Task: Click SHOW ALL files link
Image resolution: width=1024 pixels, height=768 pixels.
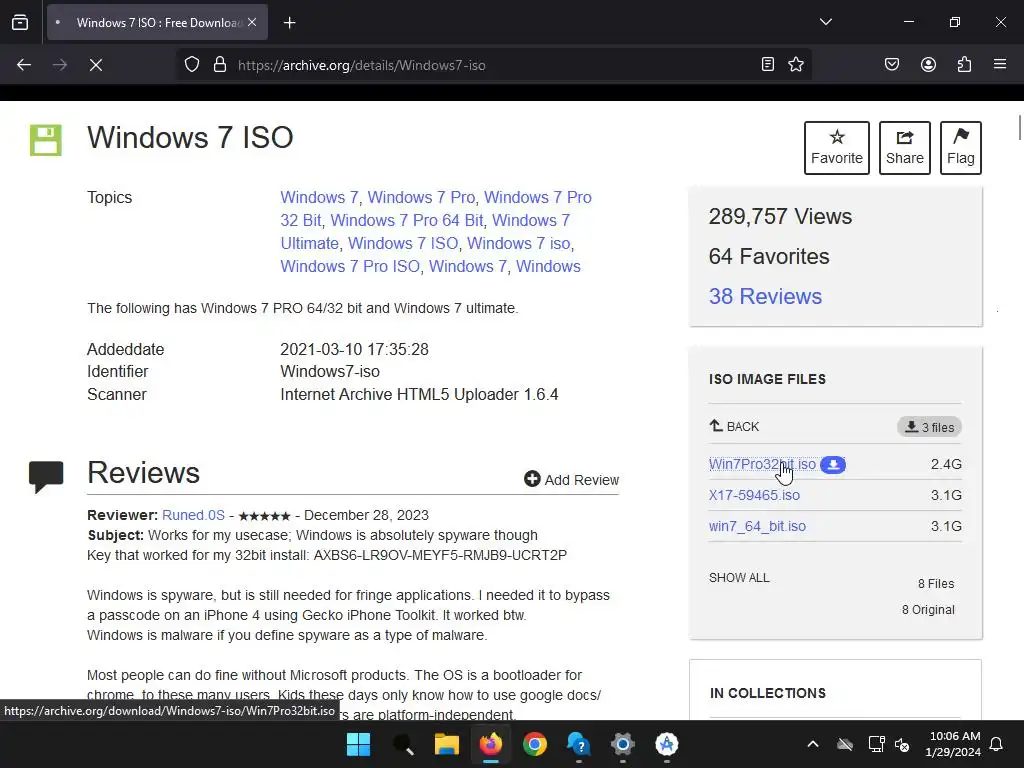Action: (x=739, y=578)
